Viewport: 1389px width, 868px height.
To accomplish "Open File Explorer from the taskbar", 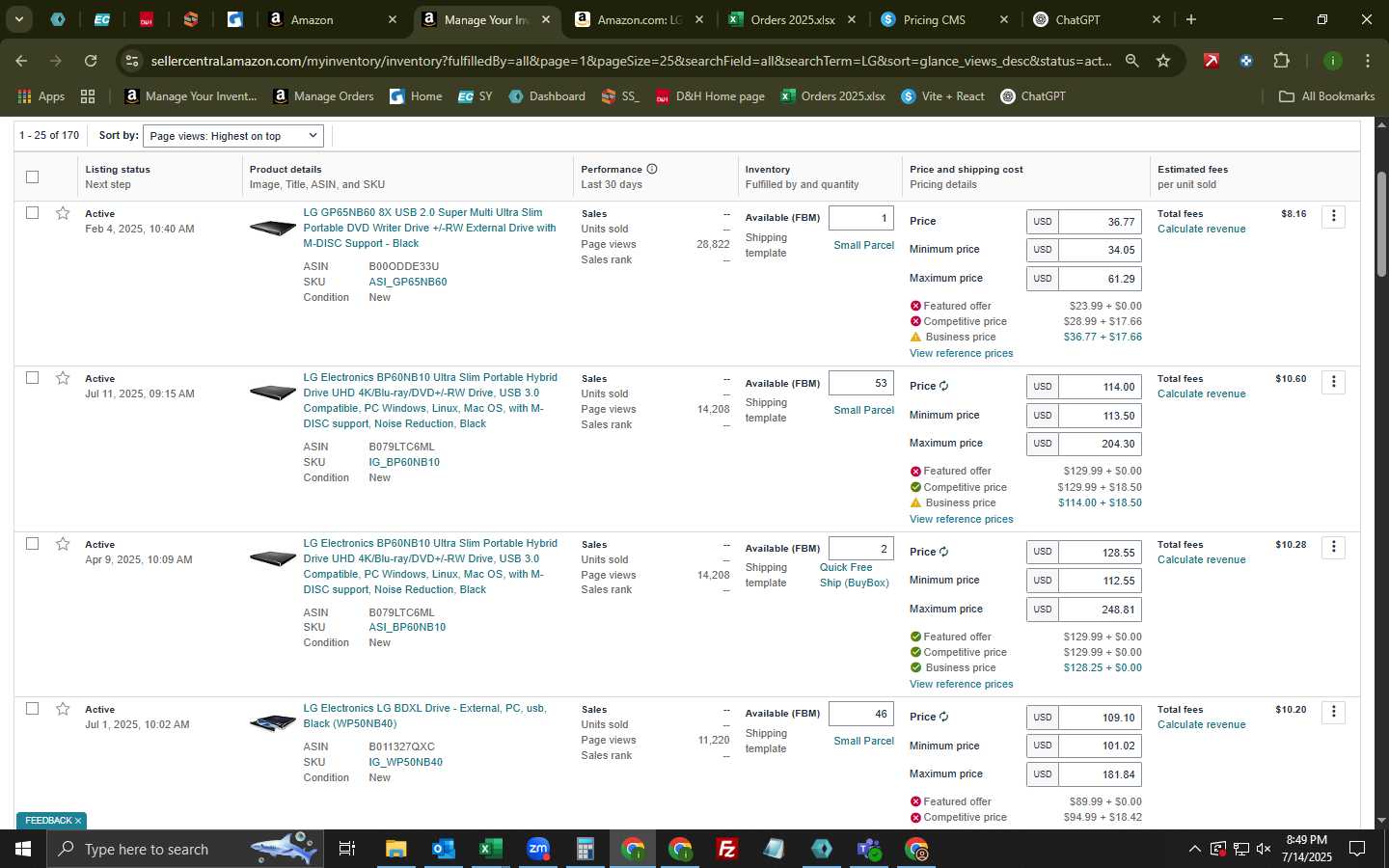I will (395, 849).
